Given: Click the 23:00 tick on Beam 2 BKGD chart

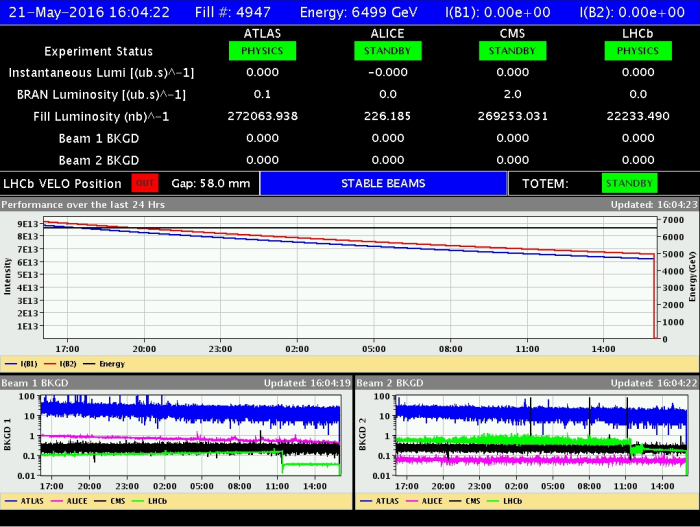Looking at the screenshot, I should [479, 486].
